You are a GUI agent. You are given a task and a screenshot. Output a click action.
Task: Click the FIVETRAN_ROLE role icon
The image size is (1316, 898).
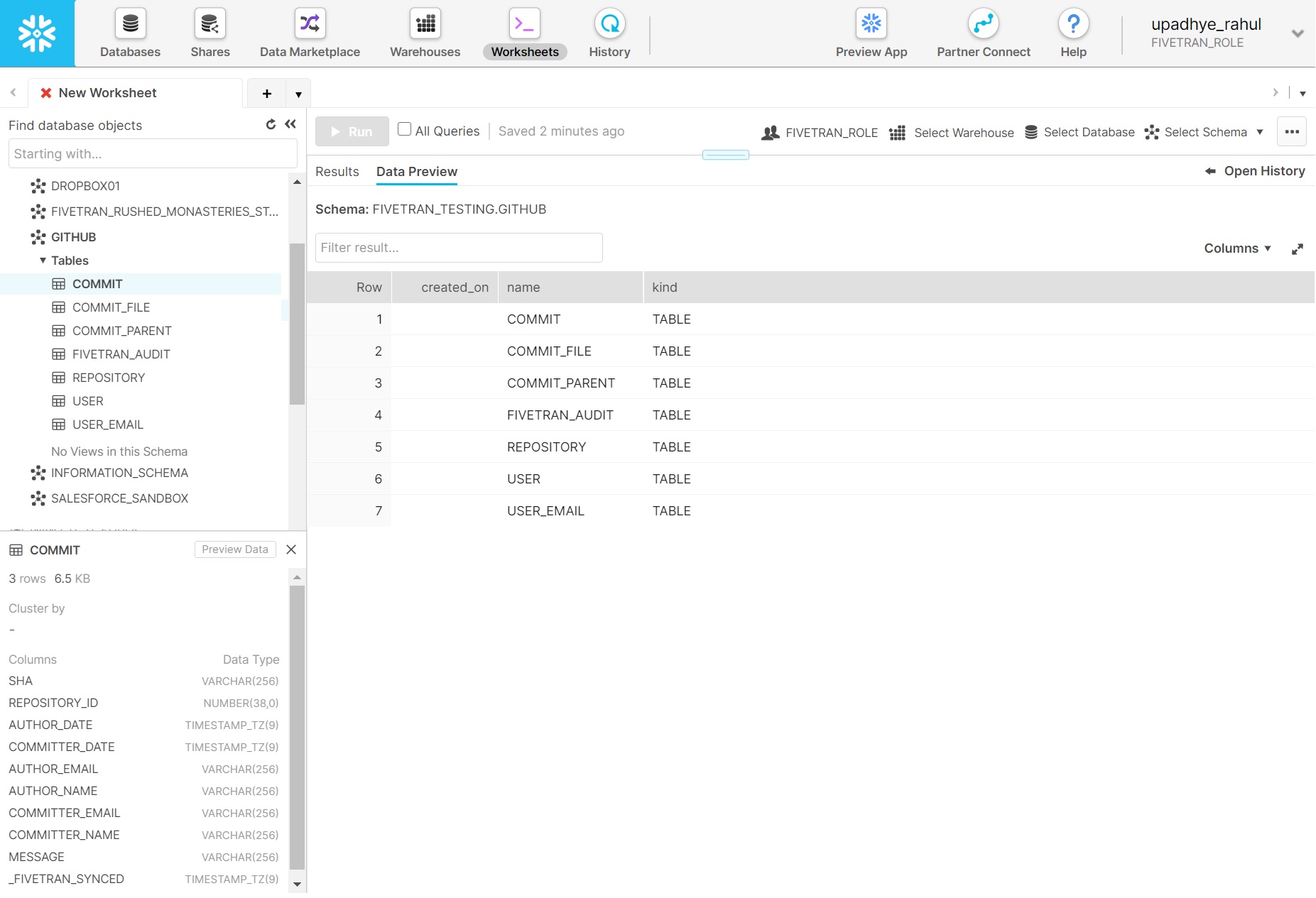(771, 133)
